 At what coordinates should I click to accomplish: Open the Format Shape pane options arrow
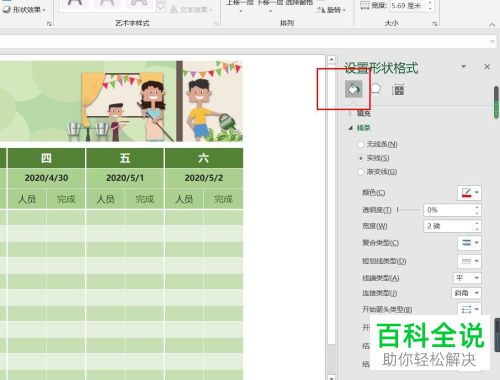pos(463,67)
